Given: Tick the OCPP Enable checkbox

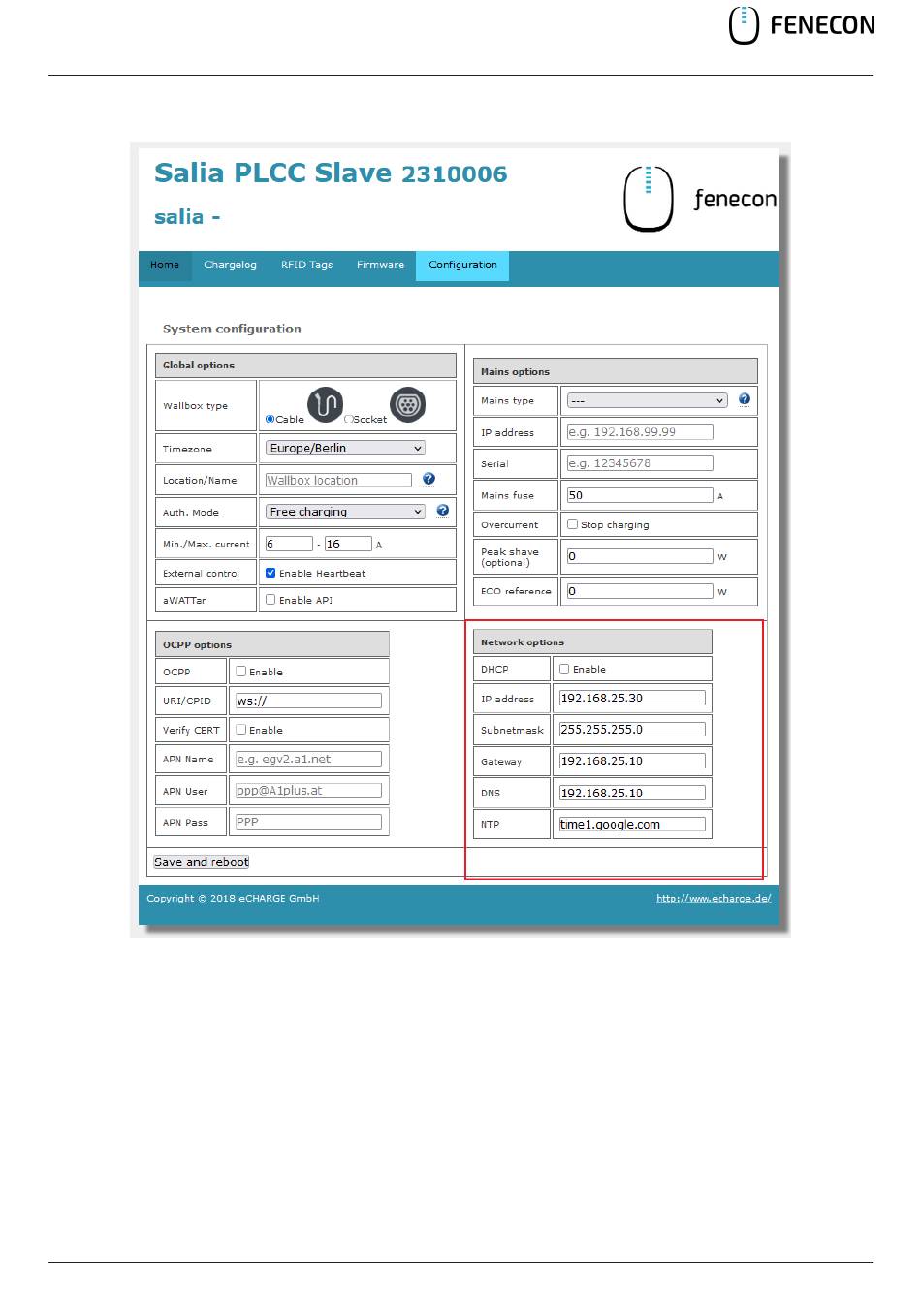Looking at the screenshot, I should coord(241,672).
